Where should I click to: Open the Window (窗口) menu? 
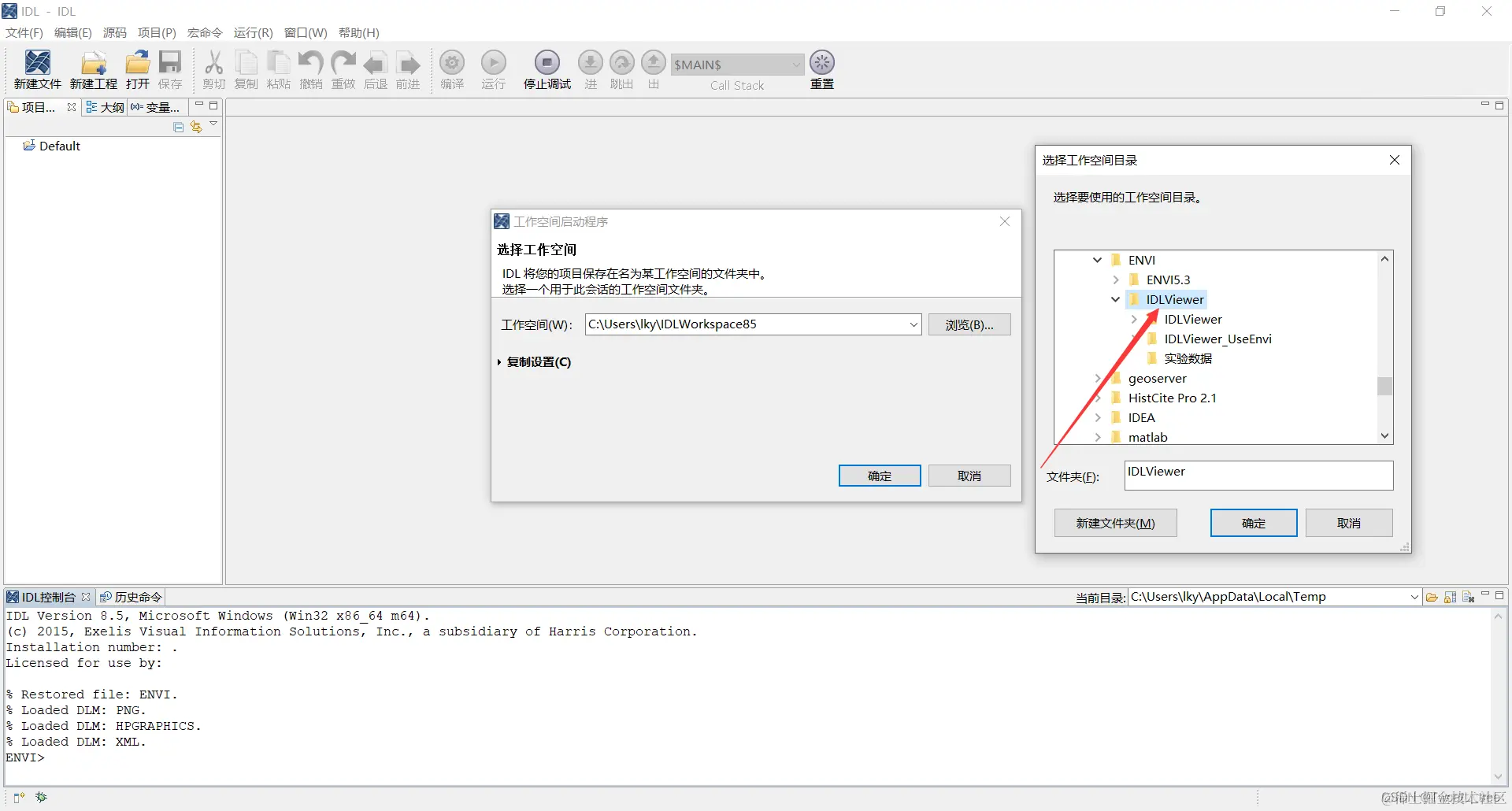point(306,32)
